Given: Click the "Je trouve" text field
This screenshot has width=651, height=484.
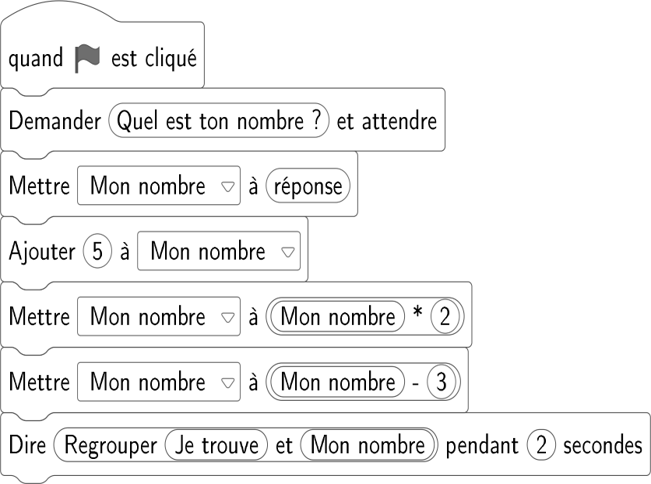Looking at the screenshot, I should pyautogui.click(x=217, y=446).
